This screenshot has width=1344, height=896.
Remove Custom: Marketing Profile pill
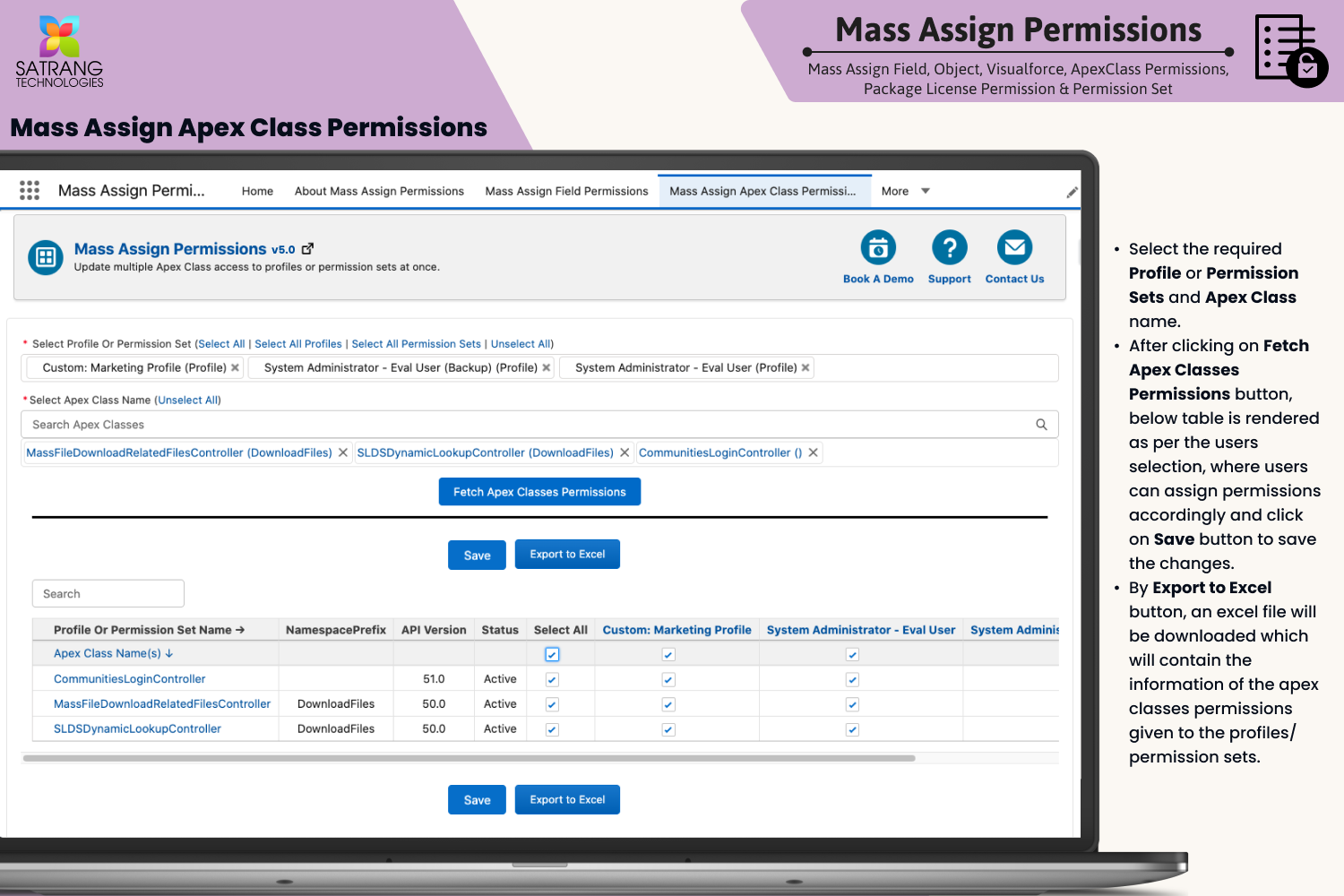coord(236,367)
